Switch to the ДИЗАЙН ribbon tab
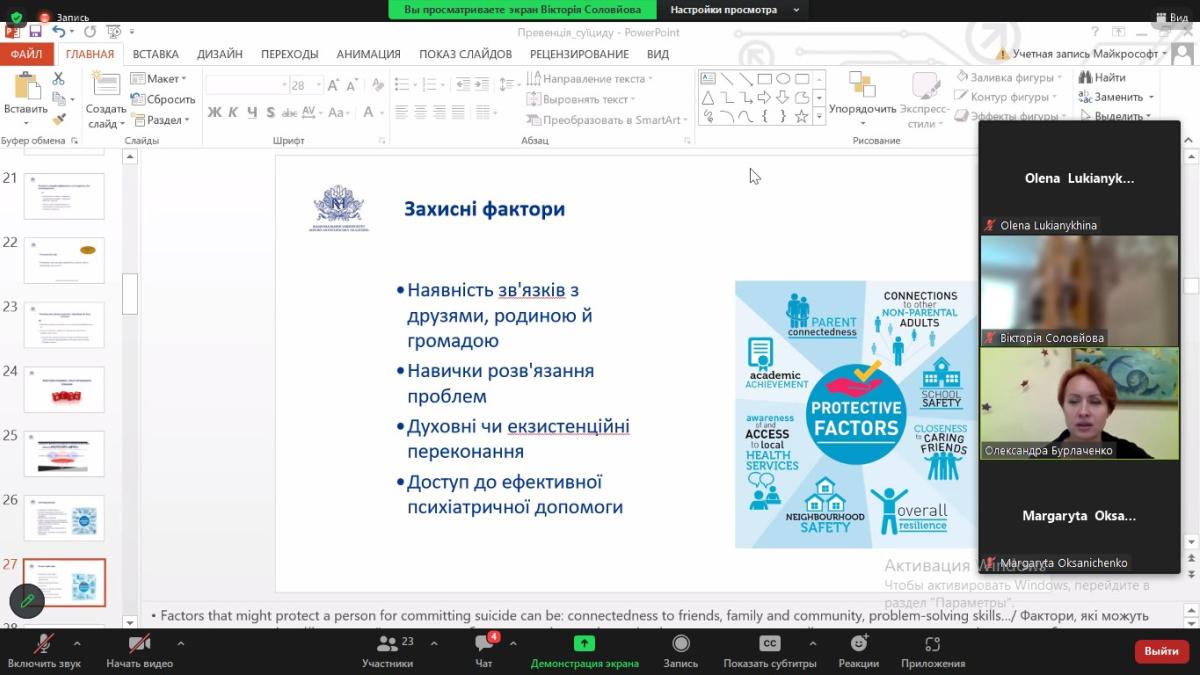The image size is (1200, 675). [x=219, y=54]
